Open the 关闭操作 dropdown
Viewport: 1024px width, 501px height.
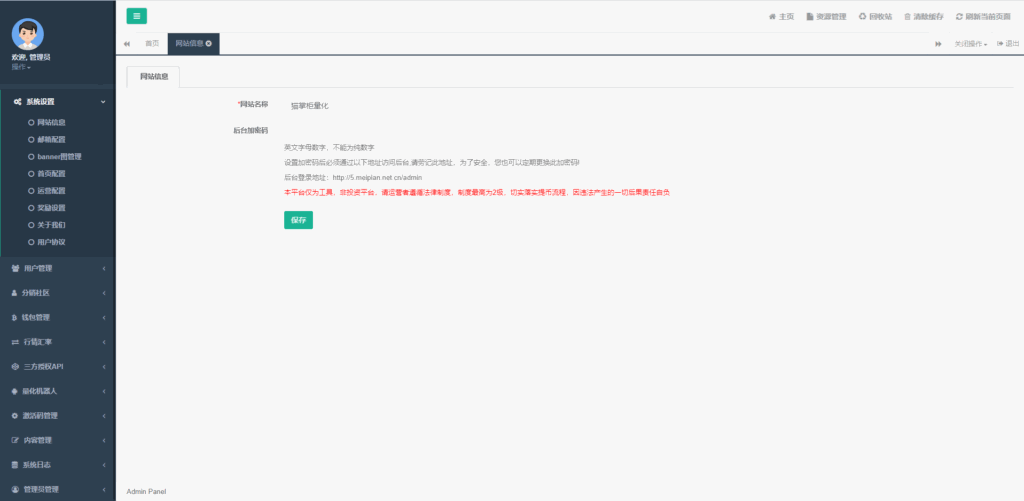(970, 44)
